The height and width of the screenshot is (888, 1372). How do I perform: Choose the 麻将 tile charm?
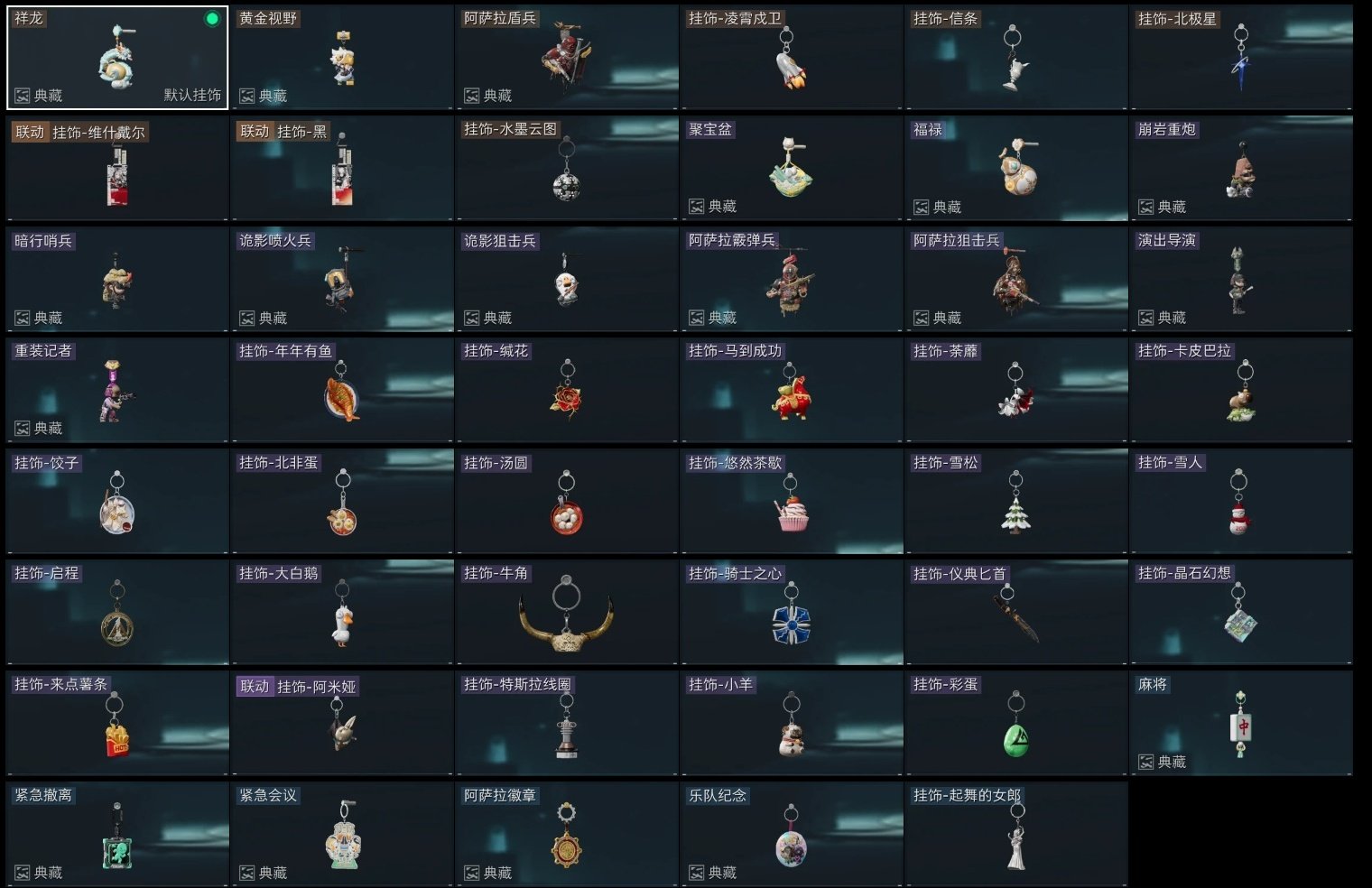coord(1241,724)
